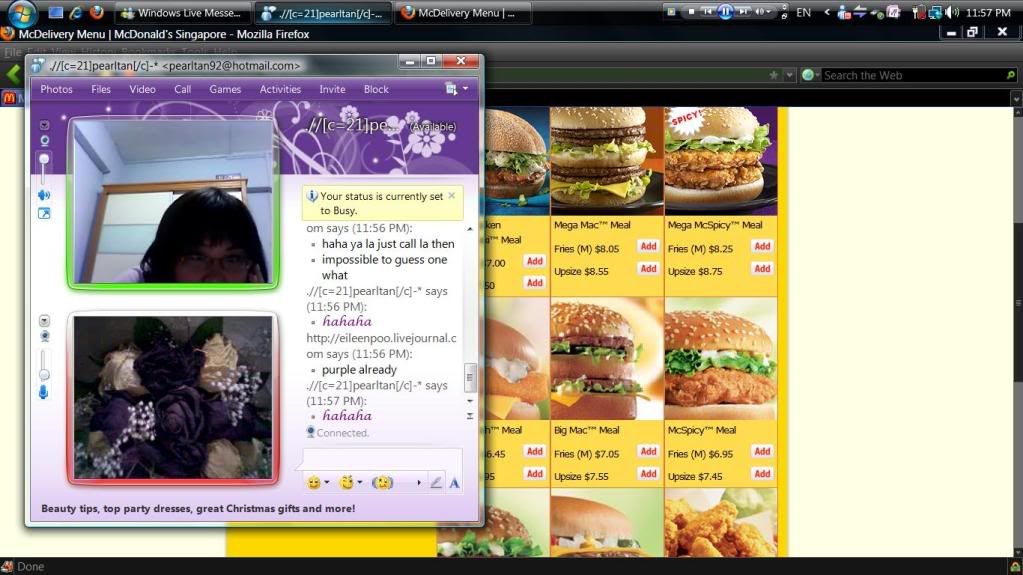Add Big Mac Meal Upsize $7.55
This screenshot has height=575, width=1023.
point(648,474)
